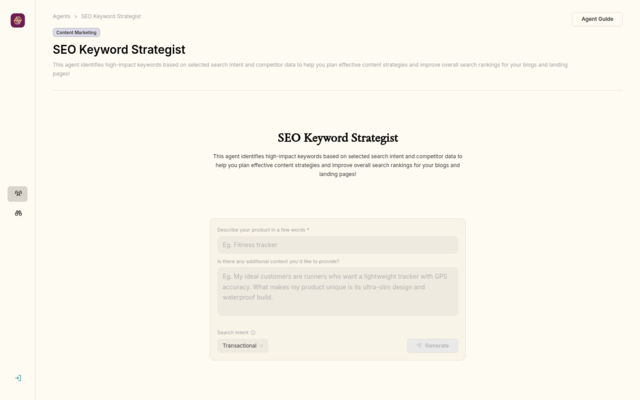
Task: Click the large SEO Keyword Strategist page title
Action: point(119,50)
